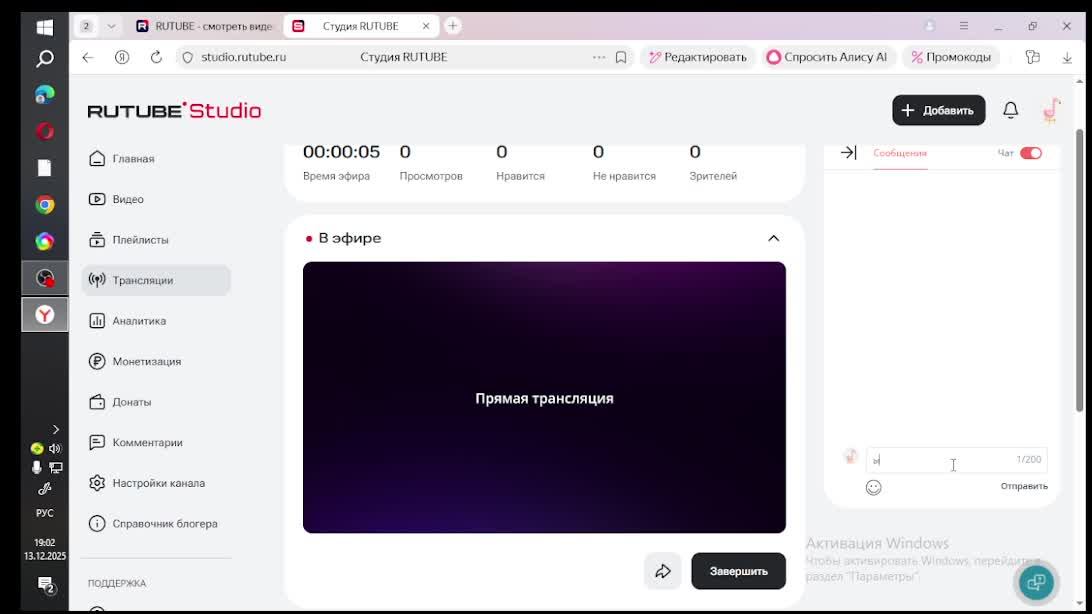Expand hidden system tray icons chevron
The image size is (1092, 614).
point(56,430)
